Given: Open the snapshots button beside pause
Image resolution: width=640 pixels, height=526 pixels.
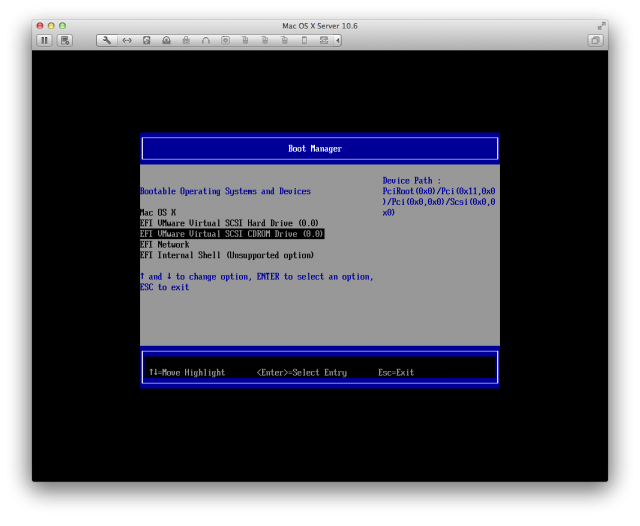Looking at the screenshot, I should pyautogui.click(x=64, y=40).
